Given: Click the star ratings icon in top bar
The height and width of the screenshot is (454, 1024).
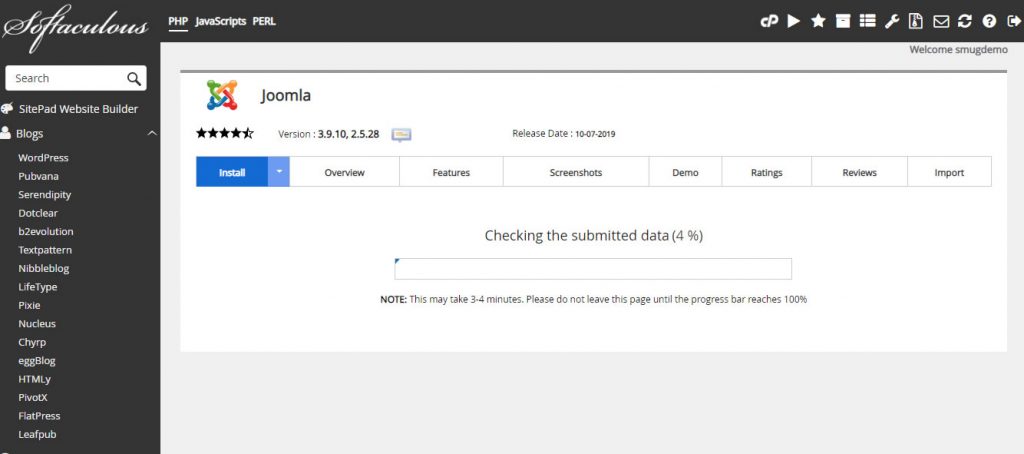Looking at the screenshot, I should pyautogui.click(x=818, y=21).
